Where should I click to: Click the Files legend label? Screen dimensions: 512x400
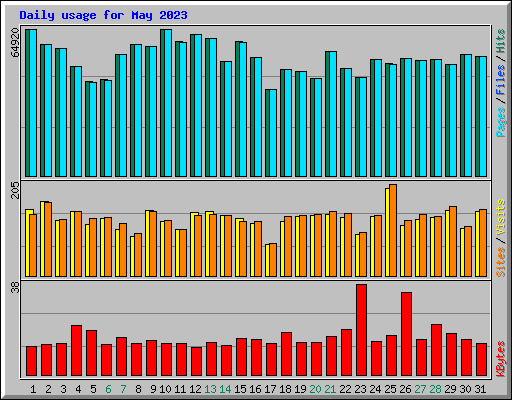(501, 80)
